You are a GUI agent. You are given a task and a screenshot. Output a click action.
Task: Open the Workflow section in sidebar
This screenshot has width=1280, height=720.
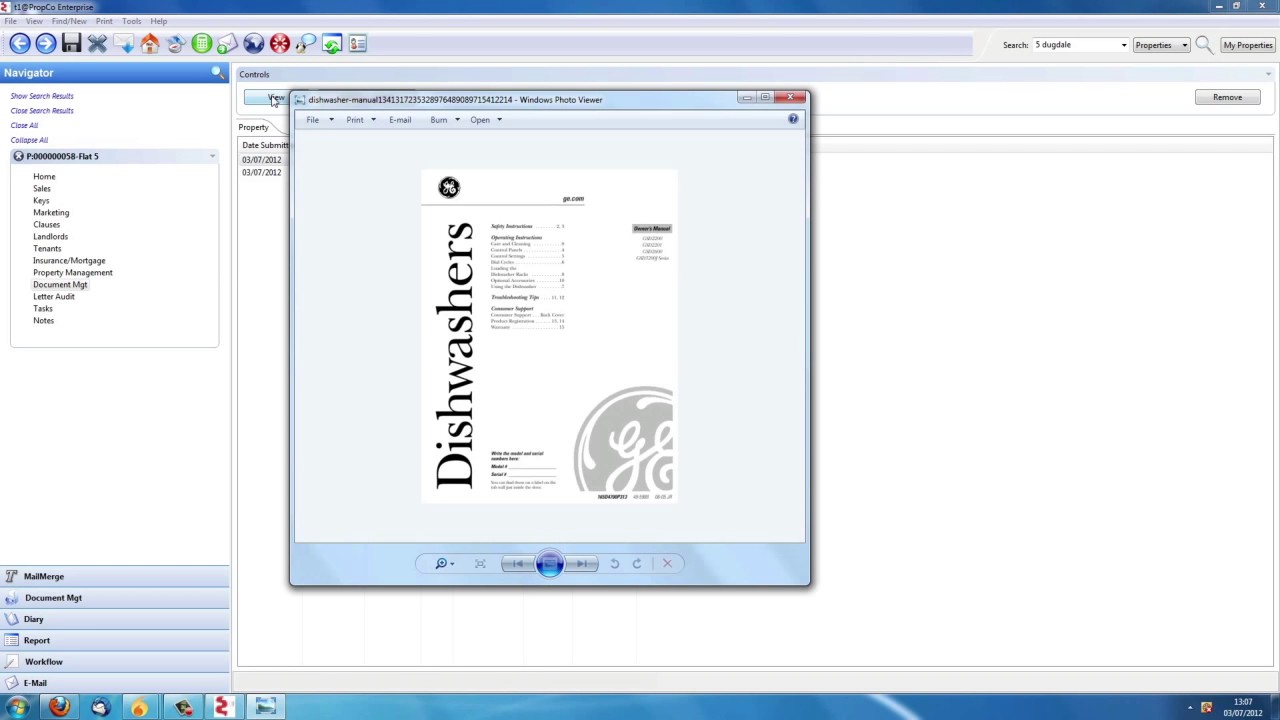tap(115, 662)
